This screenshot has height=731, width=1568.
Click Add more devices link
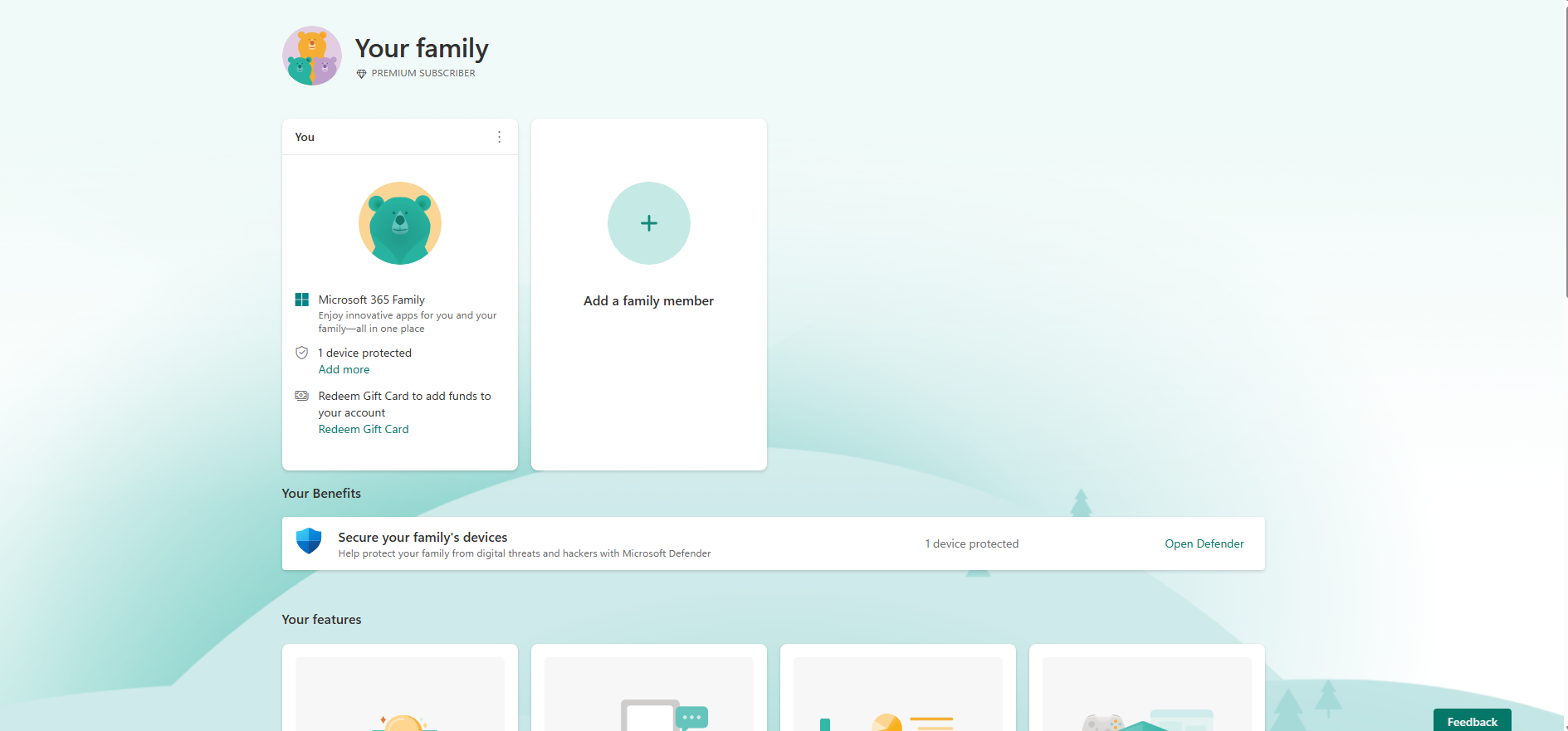tap(344, 369)
